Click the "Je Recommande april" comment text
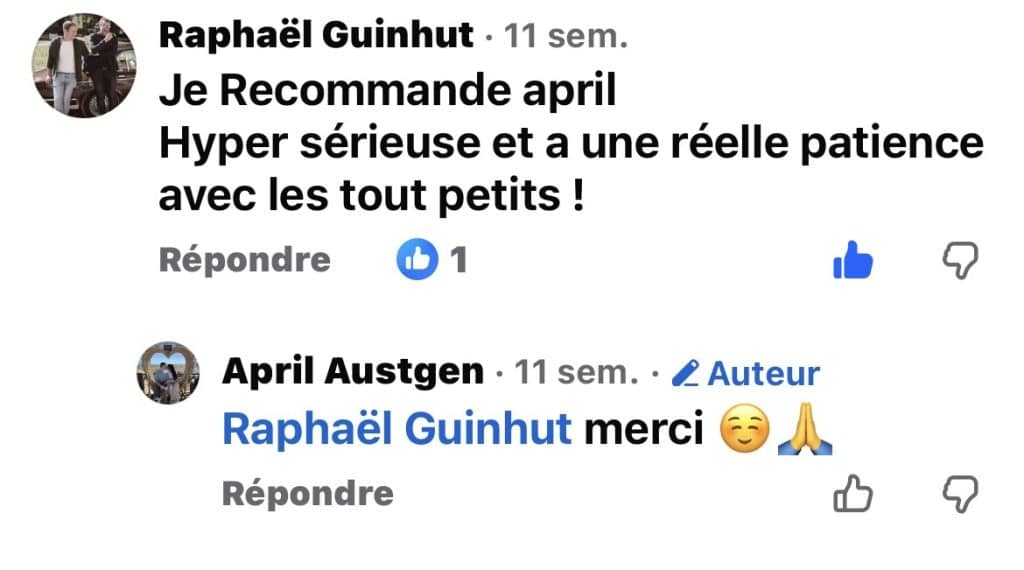Screen dimensions: 1024x570 click(x=387, y=92)
